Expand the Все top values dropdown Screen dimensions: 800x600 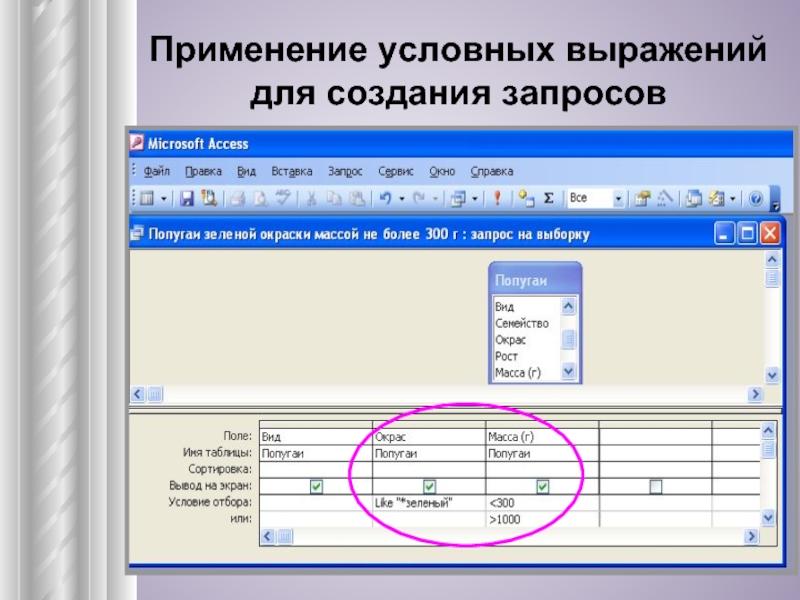[618, 199]
